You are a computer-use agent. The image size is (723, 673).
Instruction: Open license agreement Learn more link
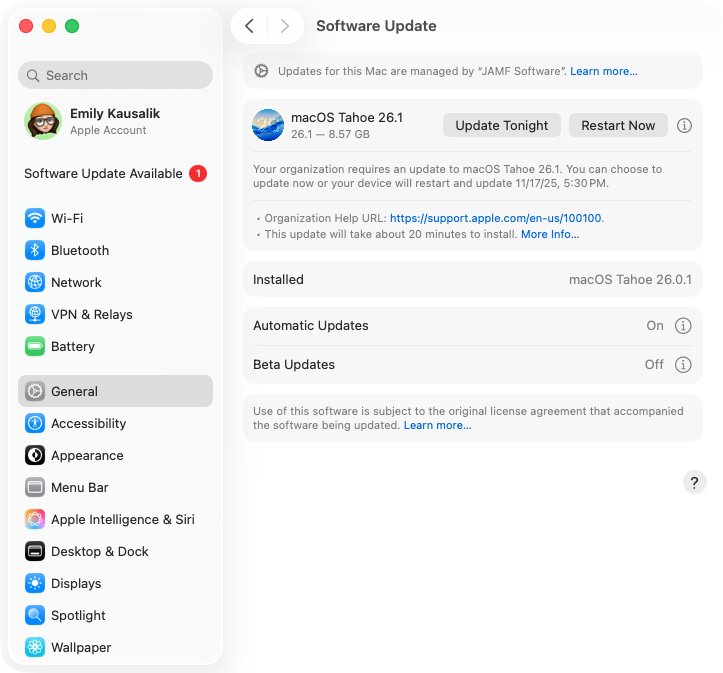point(438,425)
